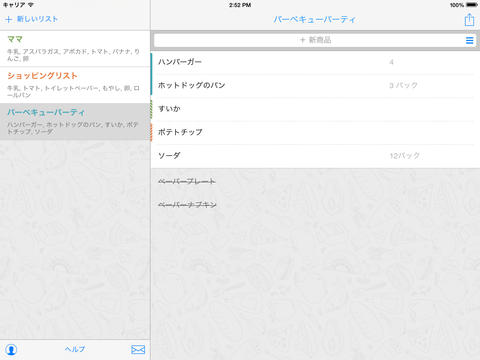Tap the Wi-Fi indicator in the status bar

click(x=31, y=5)
